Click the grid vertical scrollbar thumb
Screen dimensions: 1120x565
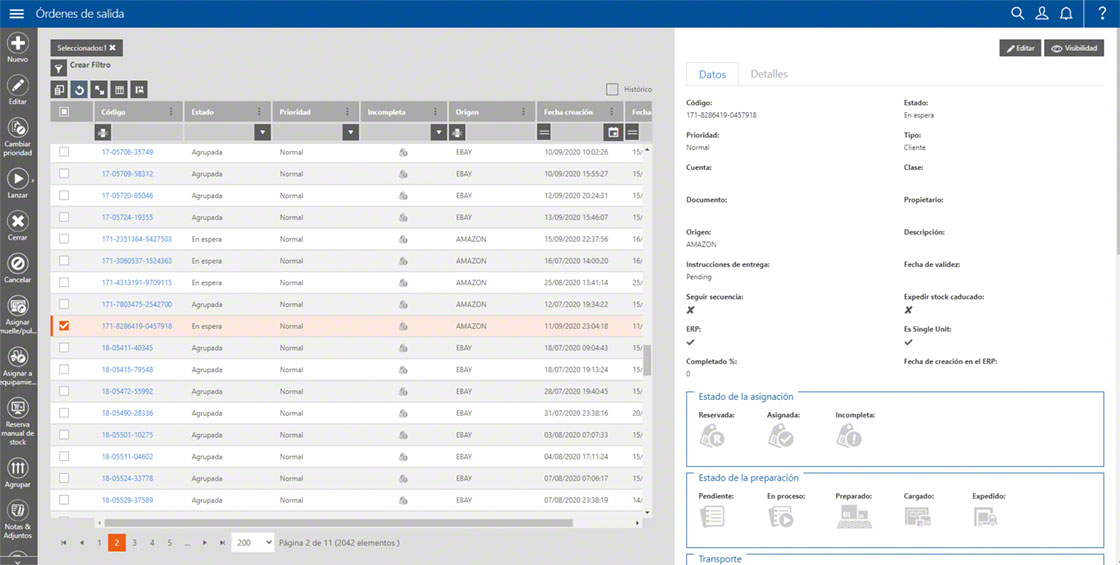pos(648,360)
